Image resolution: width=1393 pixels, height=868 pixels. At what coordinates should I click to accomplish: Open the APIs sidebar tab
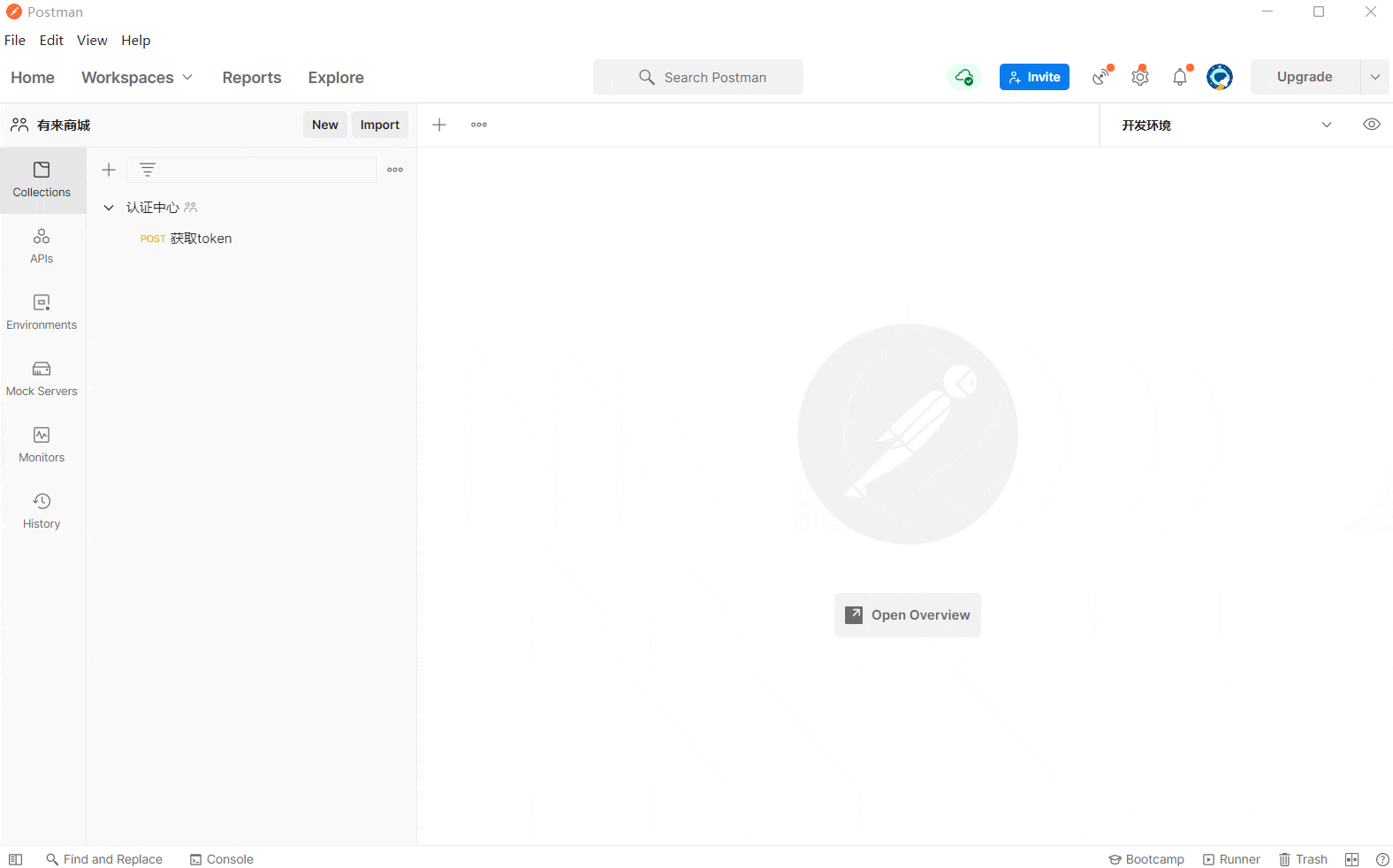42,247
